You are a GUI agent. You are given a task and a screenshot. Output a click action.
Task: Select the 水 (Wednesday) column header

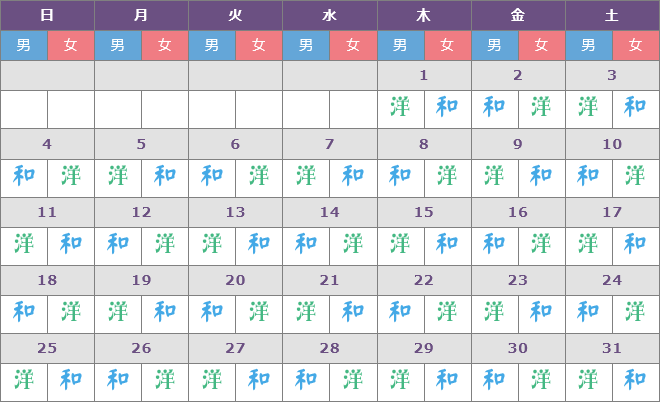[330, 15]
